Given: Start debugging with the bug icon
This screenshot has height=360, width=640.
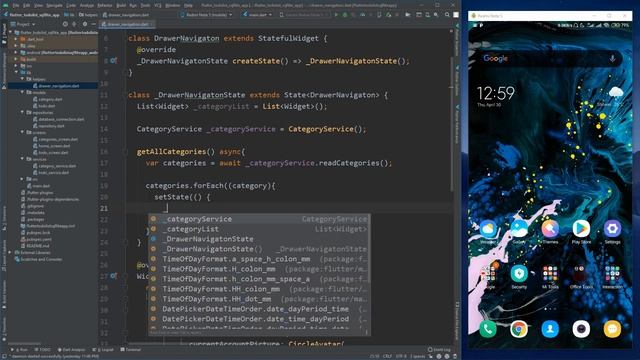Looking at the screenshot, I should point(345,14).
